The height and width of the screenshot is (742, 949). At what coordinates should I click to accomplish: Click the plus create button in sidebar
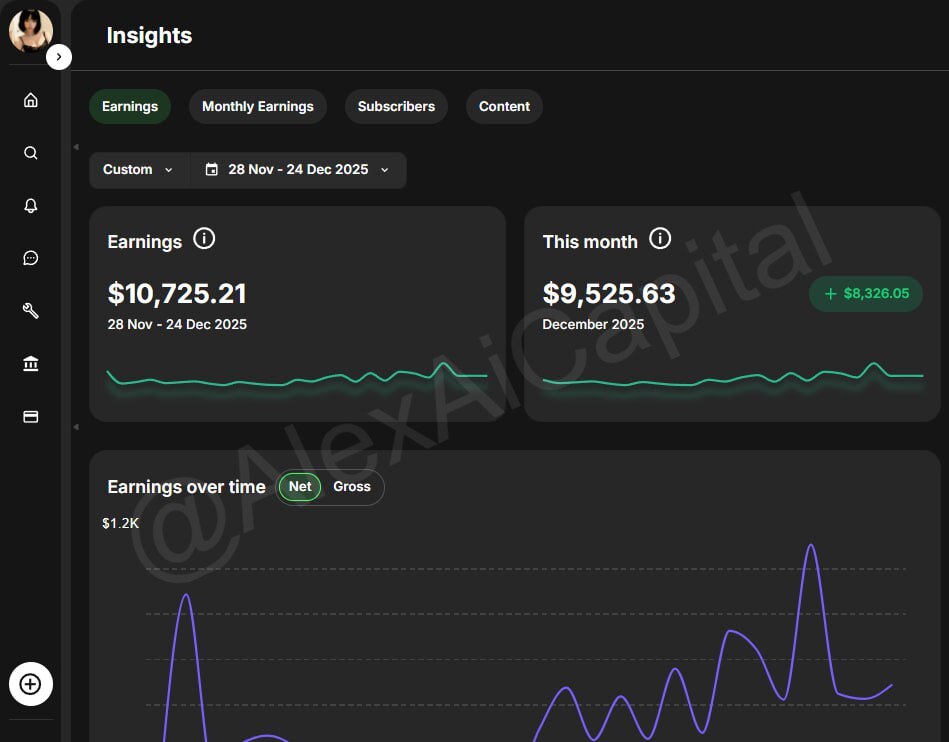[x=31, y=684]
